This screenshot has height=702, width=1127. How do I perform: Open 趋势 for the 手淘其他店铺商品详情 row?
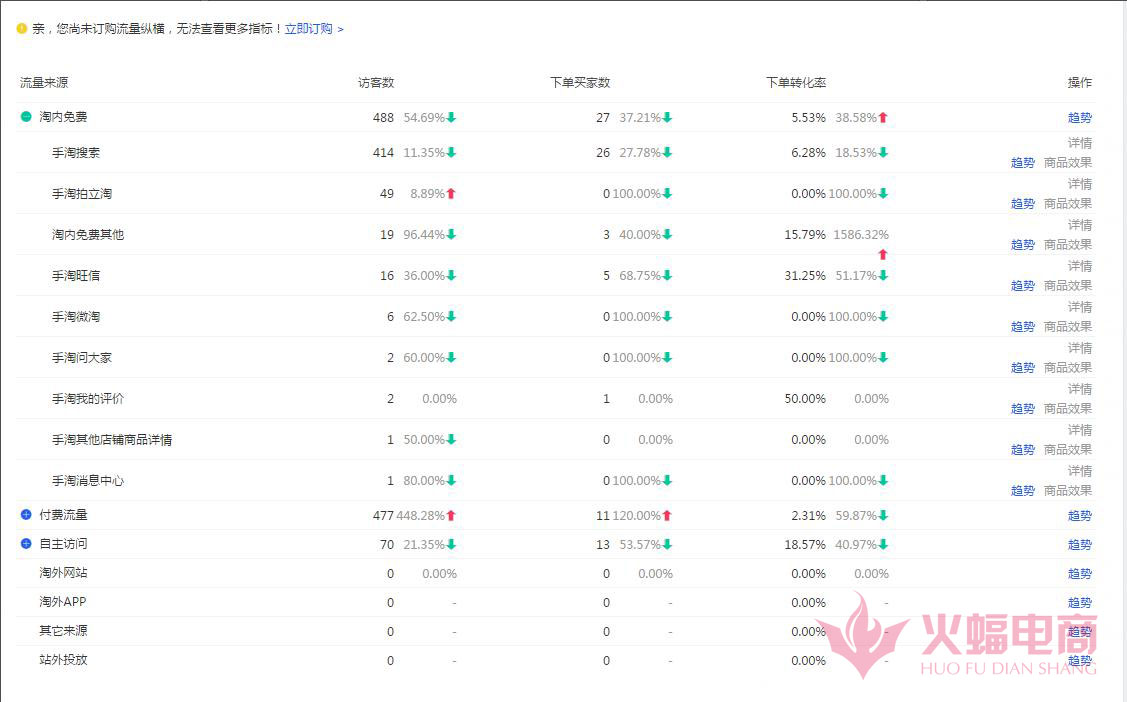point(1023,449)
